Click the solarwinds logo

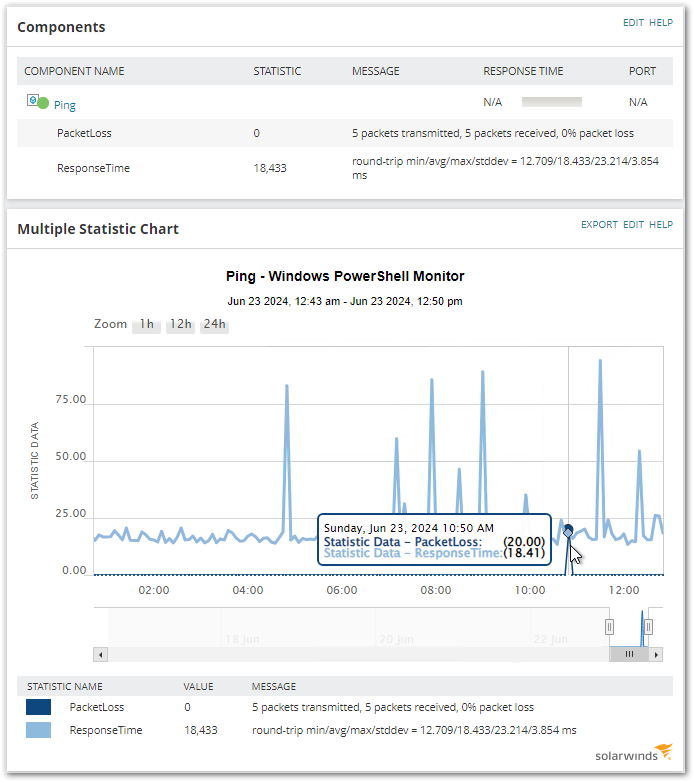[x=633, y=754]
